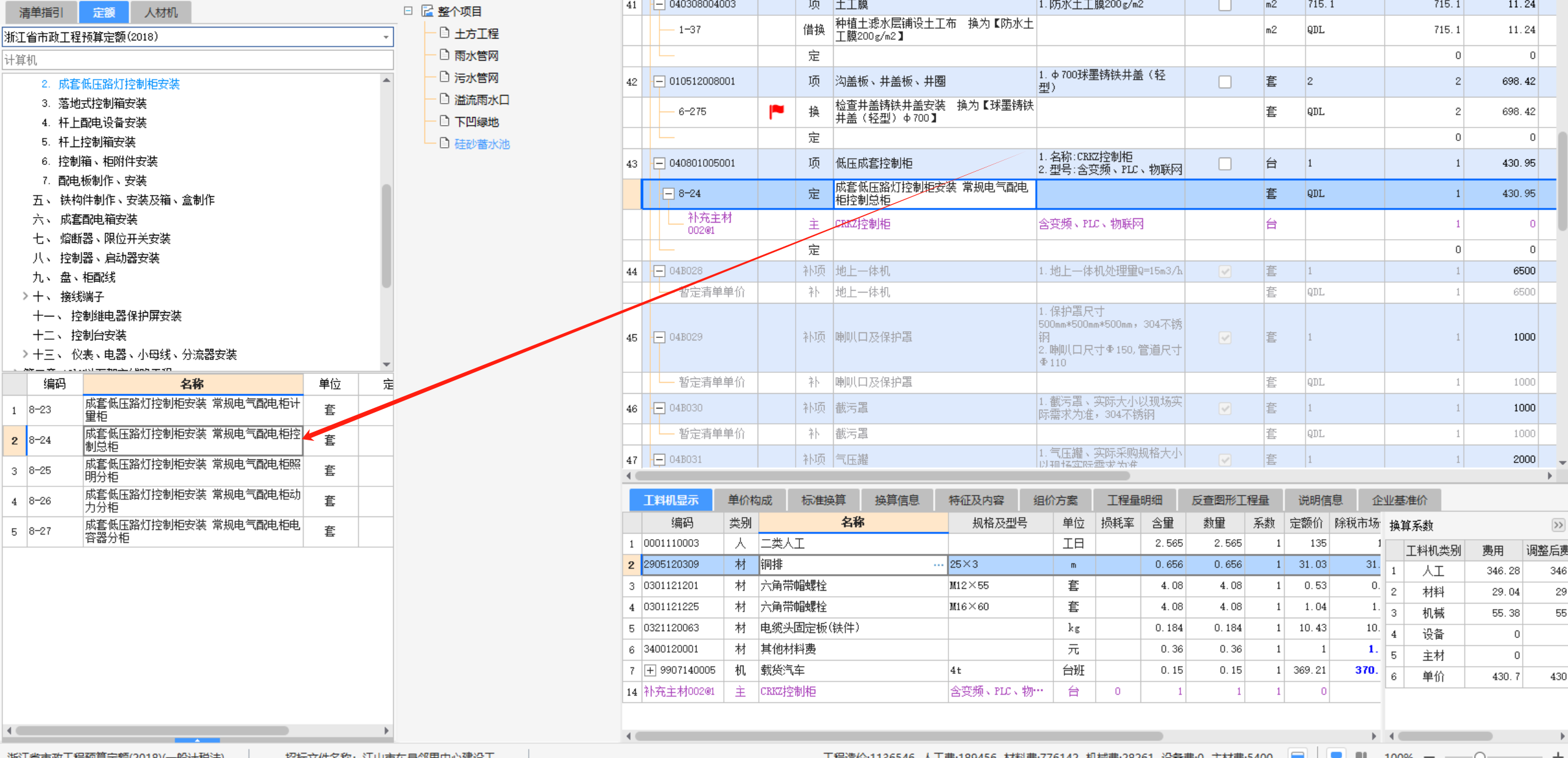Viewport: 1568px width, 758px height.
Task: Toggle the checkbox on row 45 喇叭口及保护罩
Action: pyautogui.click(x=1225, y=337)
